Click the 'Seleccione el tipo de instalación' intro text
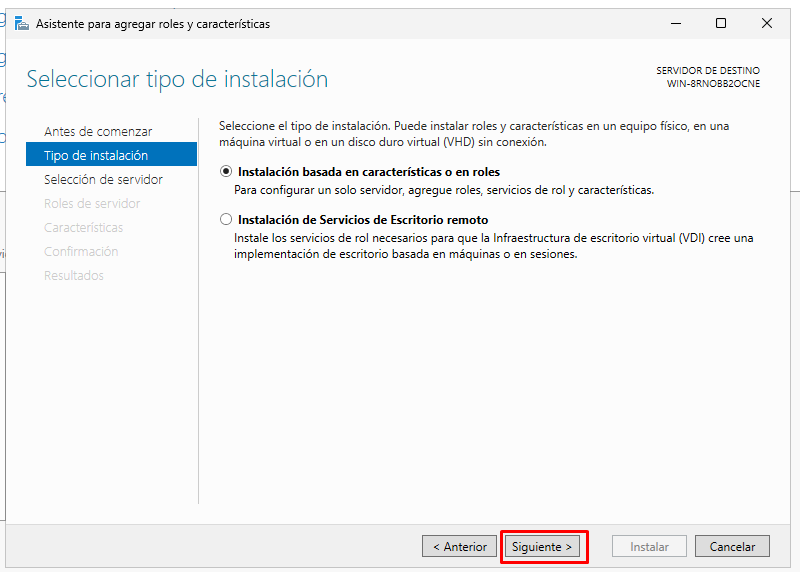 [x=474, y=134]
